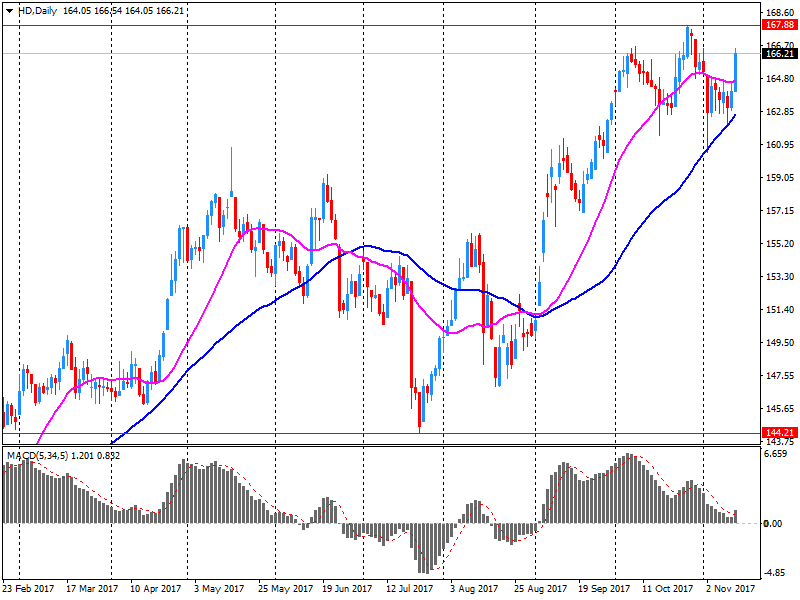Select the current price label 166.21
Viewport: 800px width, 600px height.
[780, 54]
